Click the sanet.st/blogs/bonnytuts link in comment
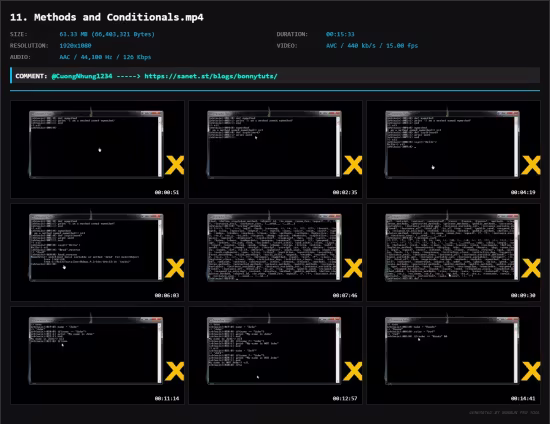 [211, 76]
